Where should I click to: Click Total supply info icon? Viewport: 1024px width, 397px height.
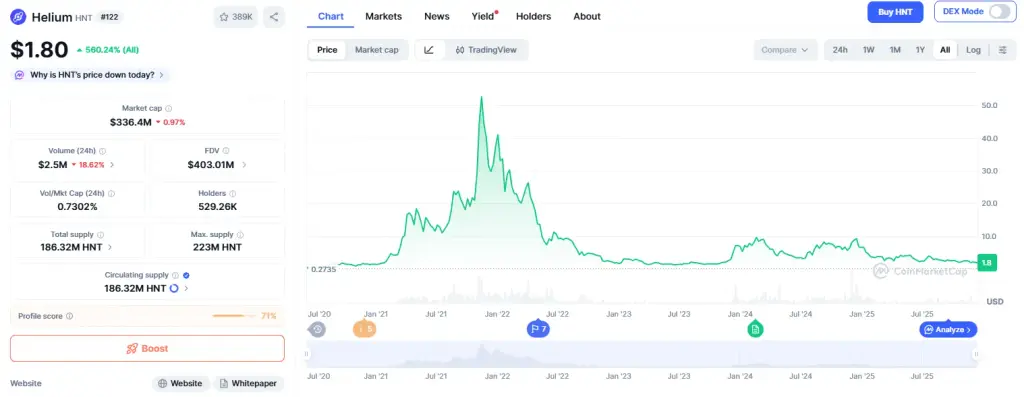(100, 234)
